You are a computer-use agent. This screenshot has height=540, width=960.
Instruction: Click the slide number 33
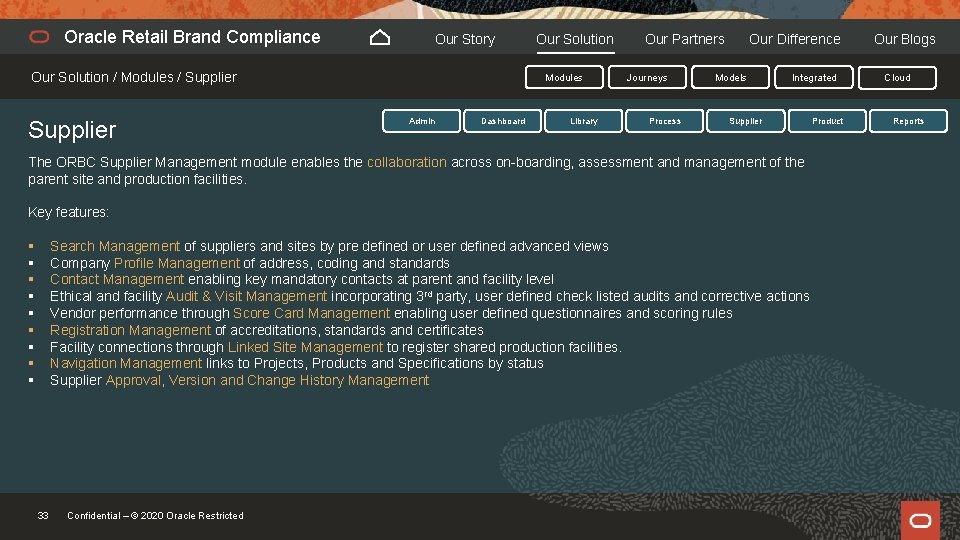[43, 516]
